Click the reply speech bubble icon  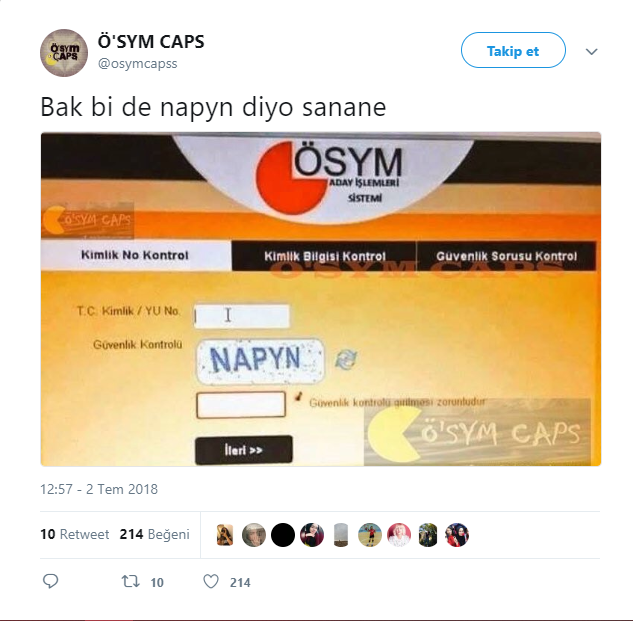[50, 581]
